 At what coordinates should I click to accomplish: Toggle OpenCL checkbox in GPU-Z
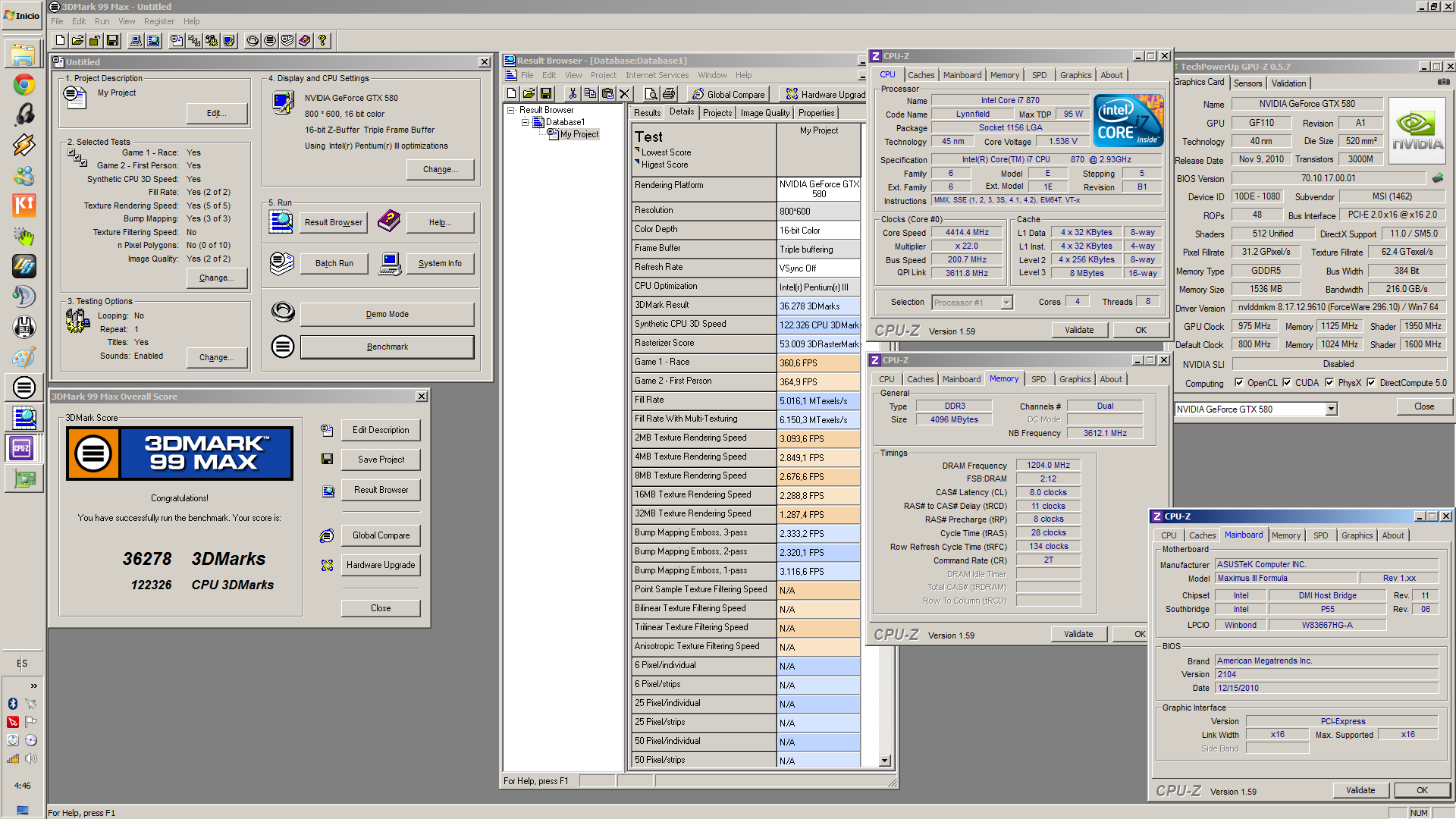tap(1239, 383)
